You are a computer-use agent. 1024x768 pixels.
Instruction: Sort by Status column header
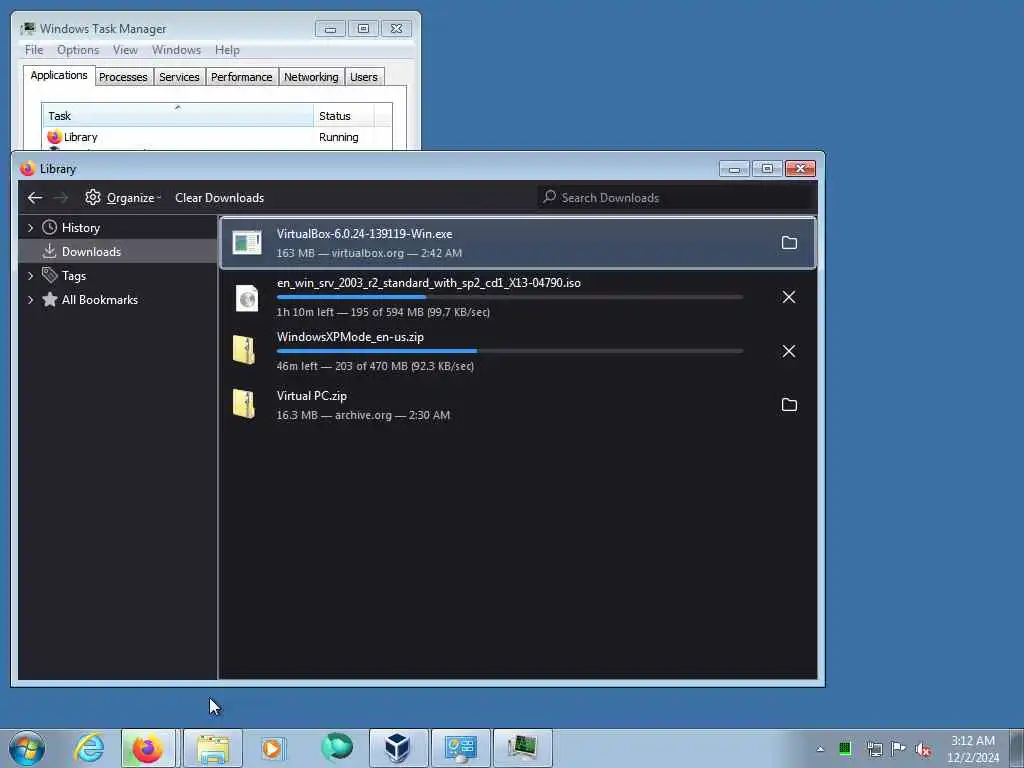click(x=344, y=116)
